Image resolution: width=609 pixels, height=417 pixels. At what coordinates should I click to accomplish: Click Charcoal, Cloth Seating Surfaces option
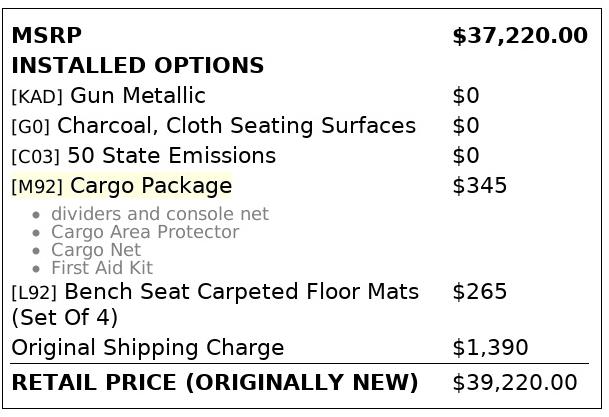click(x=236, y=126)
